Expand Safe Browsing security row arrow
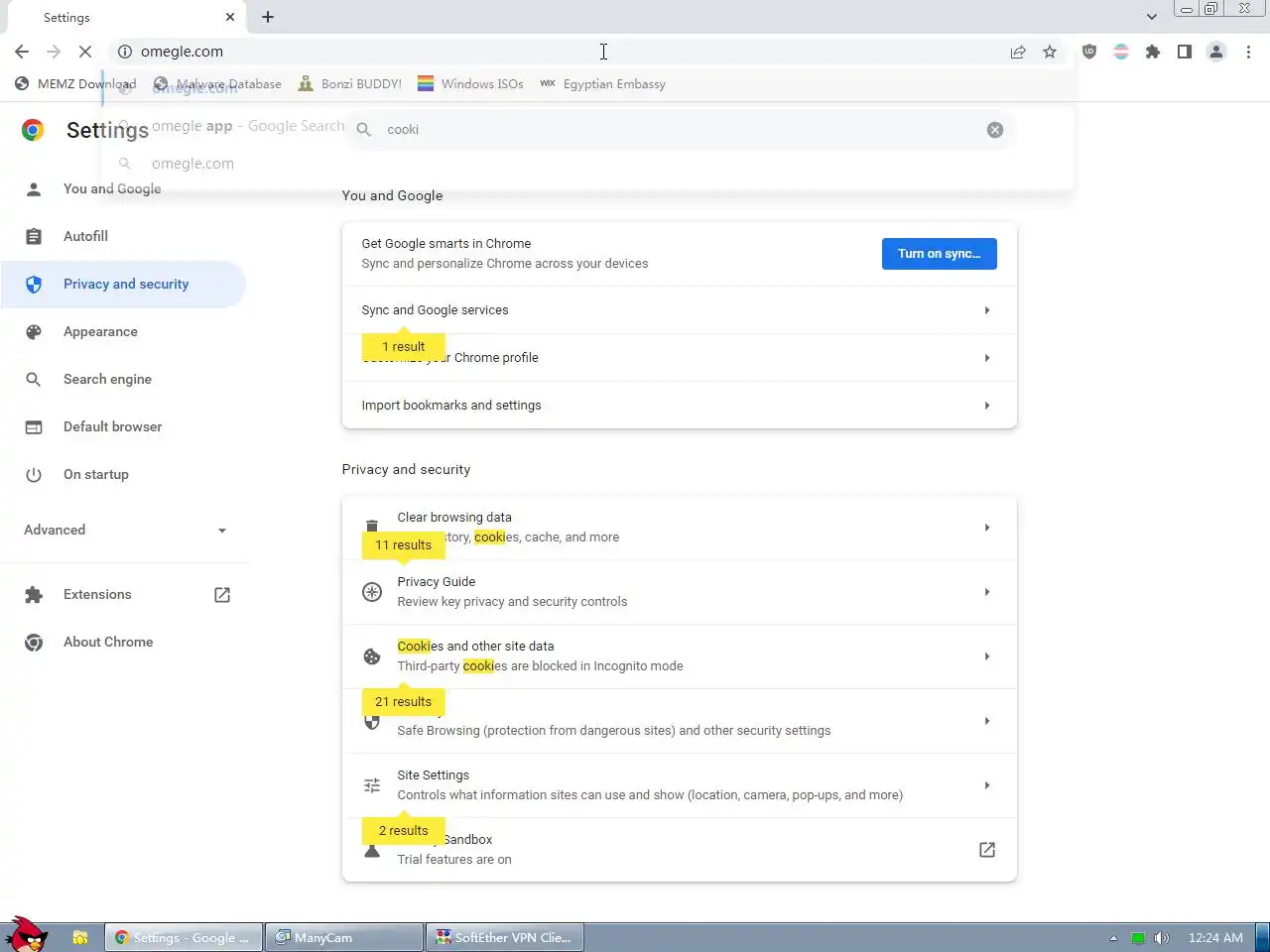This screenshot has height=952, width=1270. 987,721
